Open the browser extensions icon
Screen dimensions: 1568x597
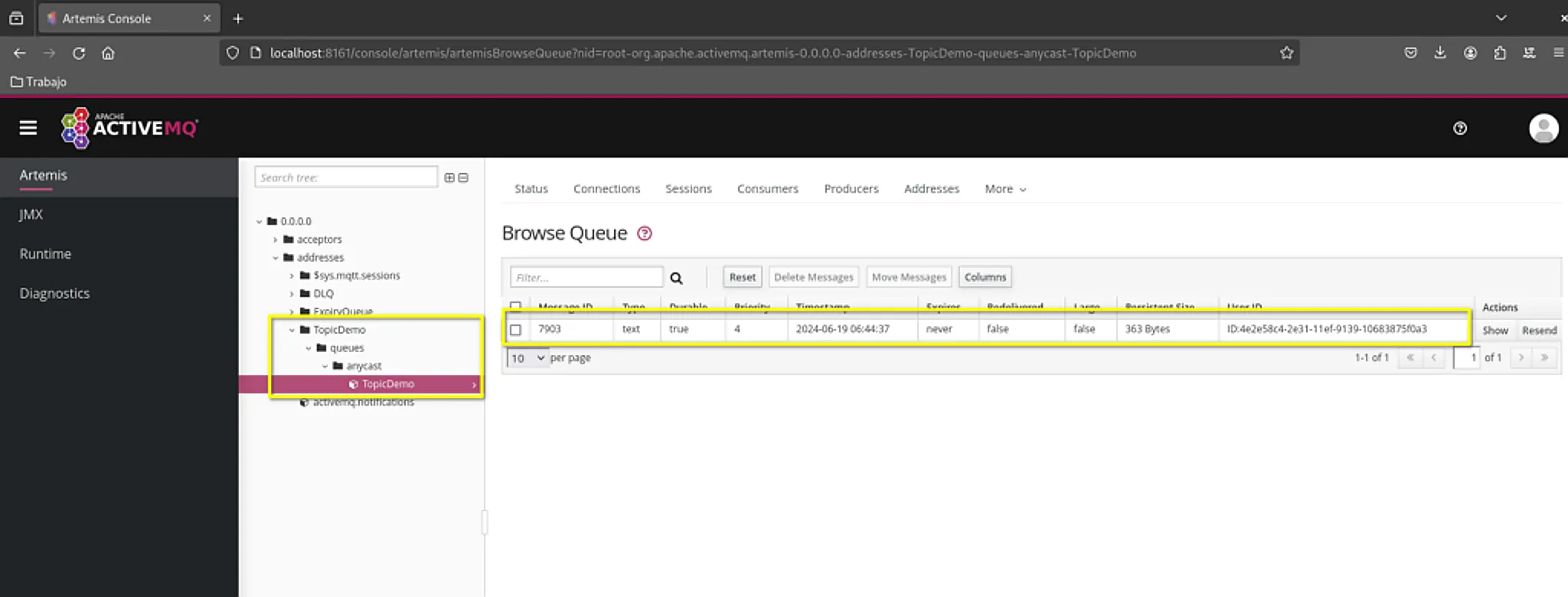[x=1500, y=53]
